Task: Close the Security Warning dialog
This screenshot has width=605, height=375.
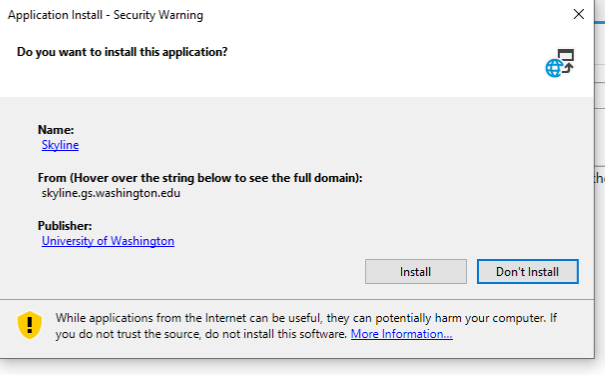Action: (578, 14)
